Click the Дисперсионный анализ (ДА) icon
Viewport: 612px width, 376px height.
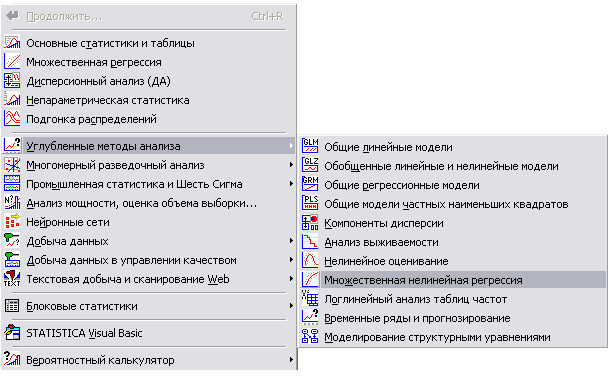click(12, 81)
